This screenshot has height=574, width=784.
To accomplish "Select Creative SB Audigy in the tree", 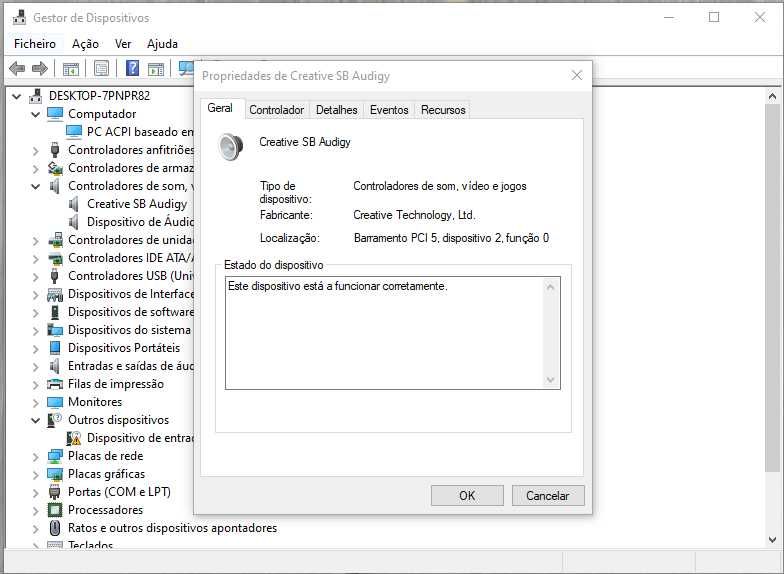I will point(137,204).
